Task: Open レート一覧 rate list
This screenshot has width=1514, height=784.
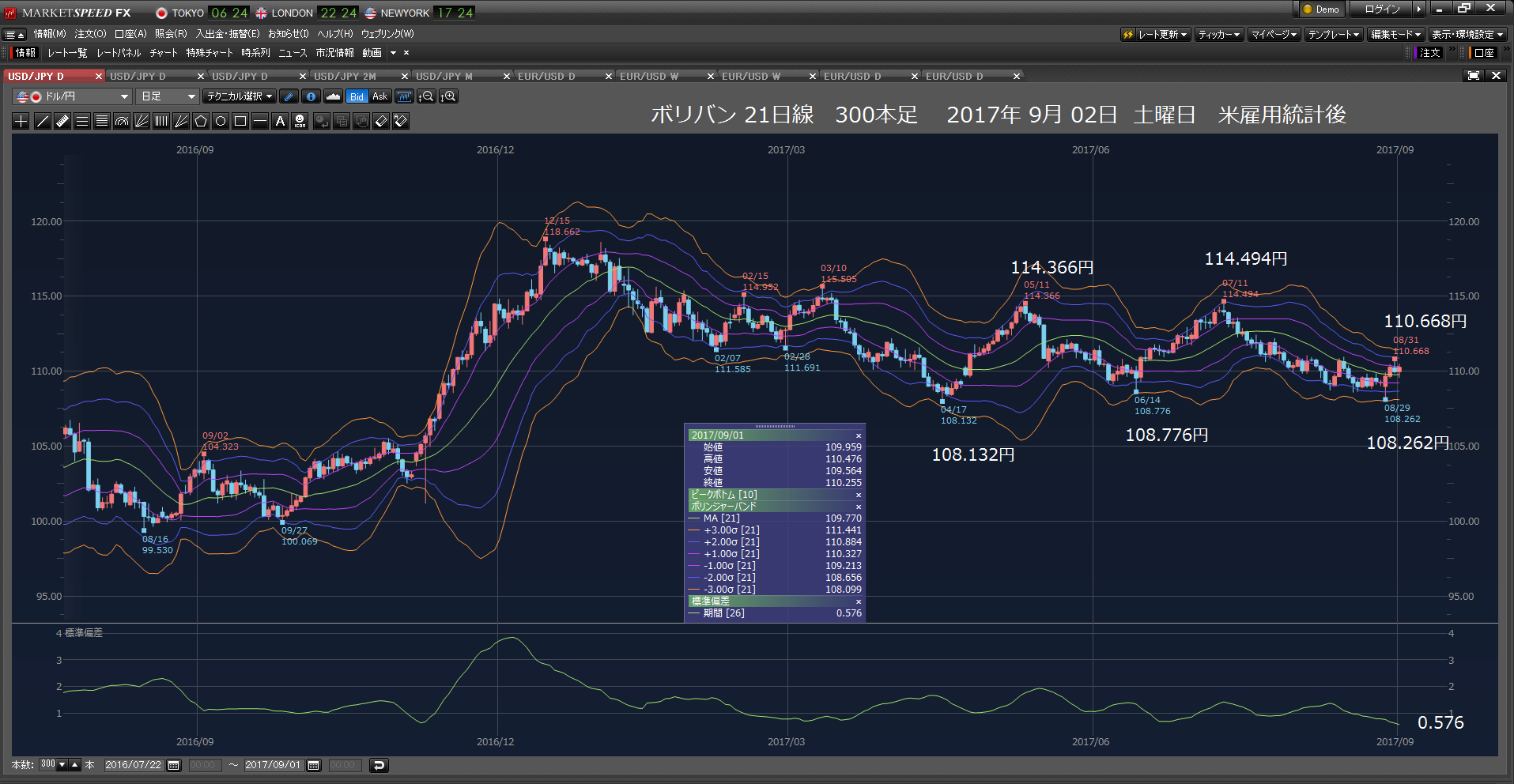Action: pyautogui.click(x=67, y=53)
